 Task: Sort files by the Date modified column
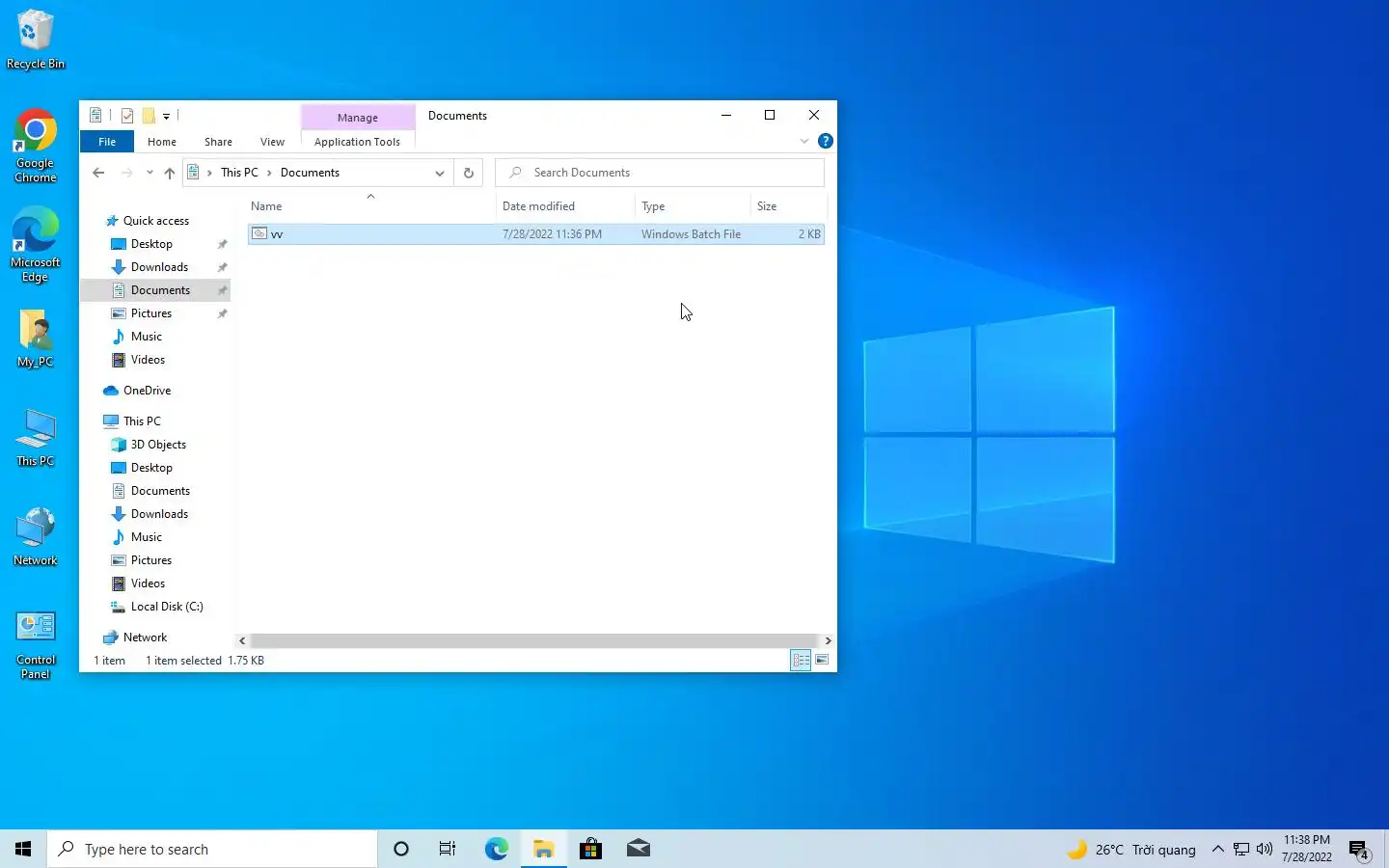565,206
